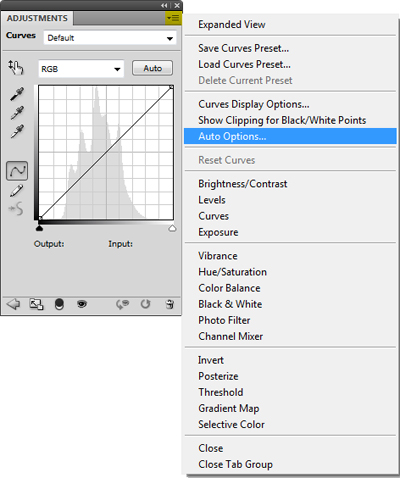Screen dimensions: 400x478
Task: Click the black point input slider
Action: [39, 228]
